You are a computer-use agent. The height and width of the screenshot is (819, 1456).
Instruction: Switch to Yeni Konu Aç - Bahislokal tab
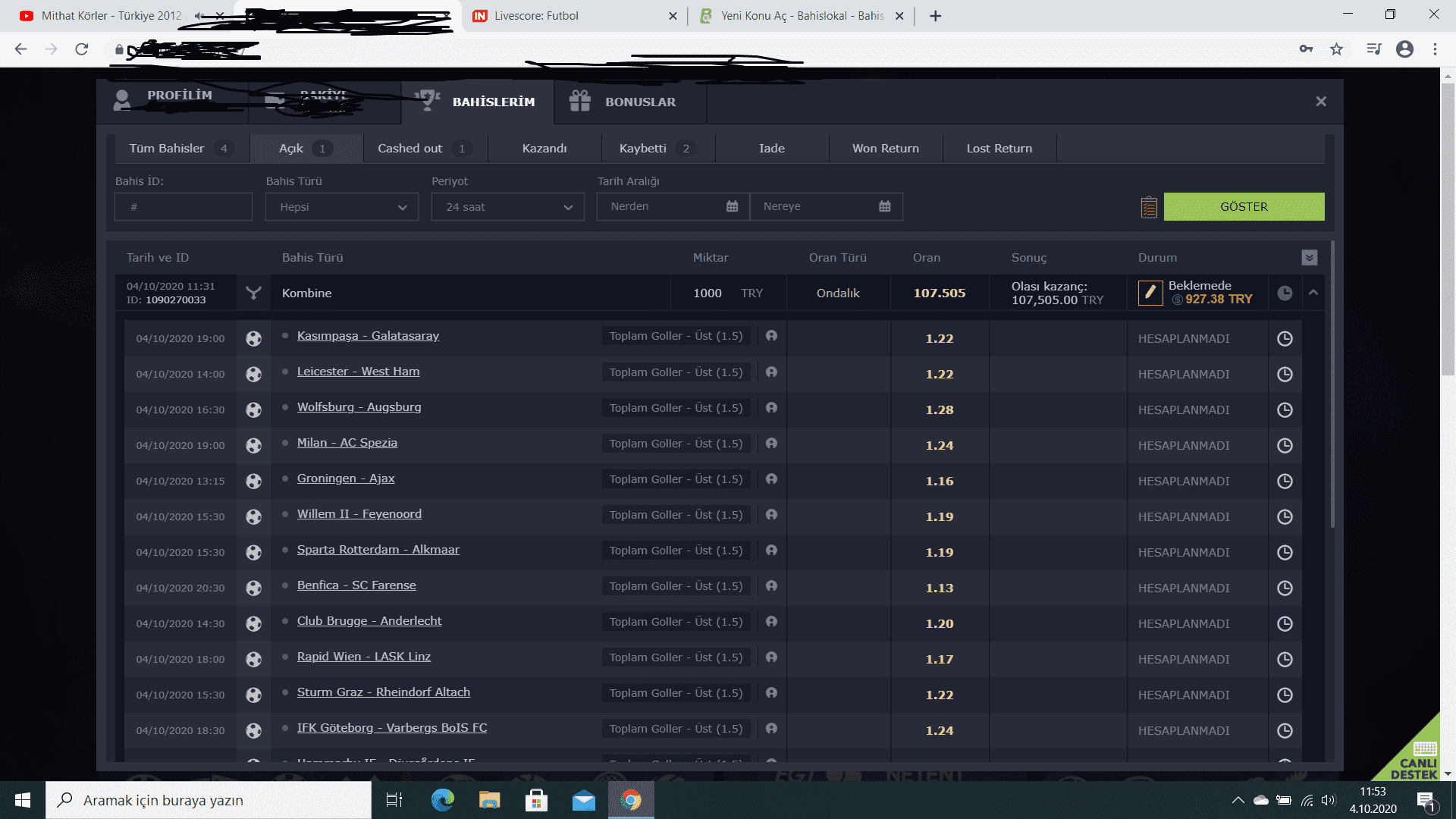click(x=802, y=16)
